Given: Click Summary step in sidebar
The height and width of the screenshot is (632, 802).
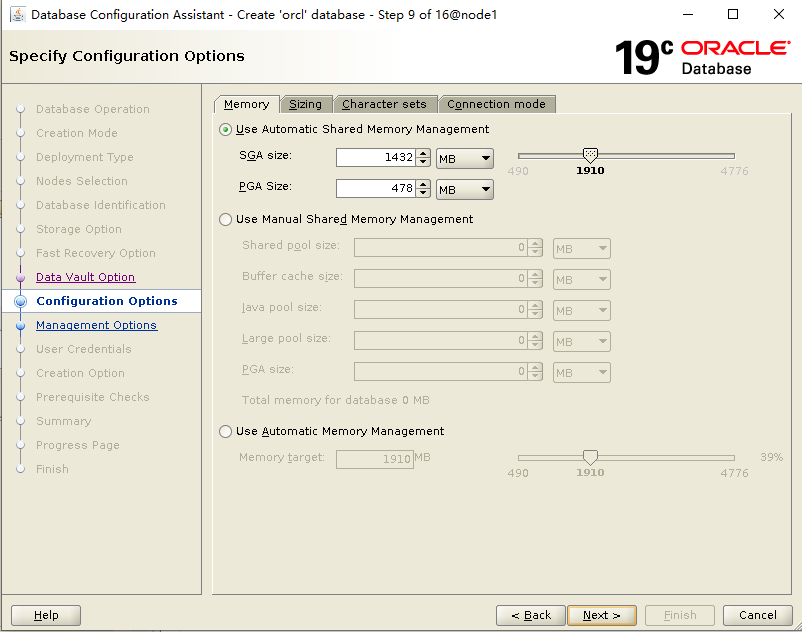Looking at the screenshot, I should 63,421.
